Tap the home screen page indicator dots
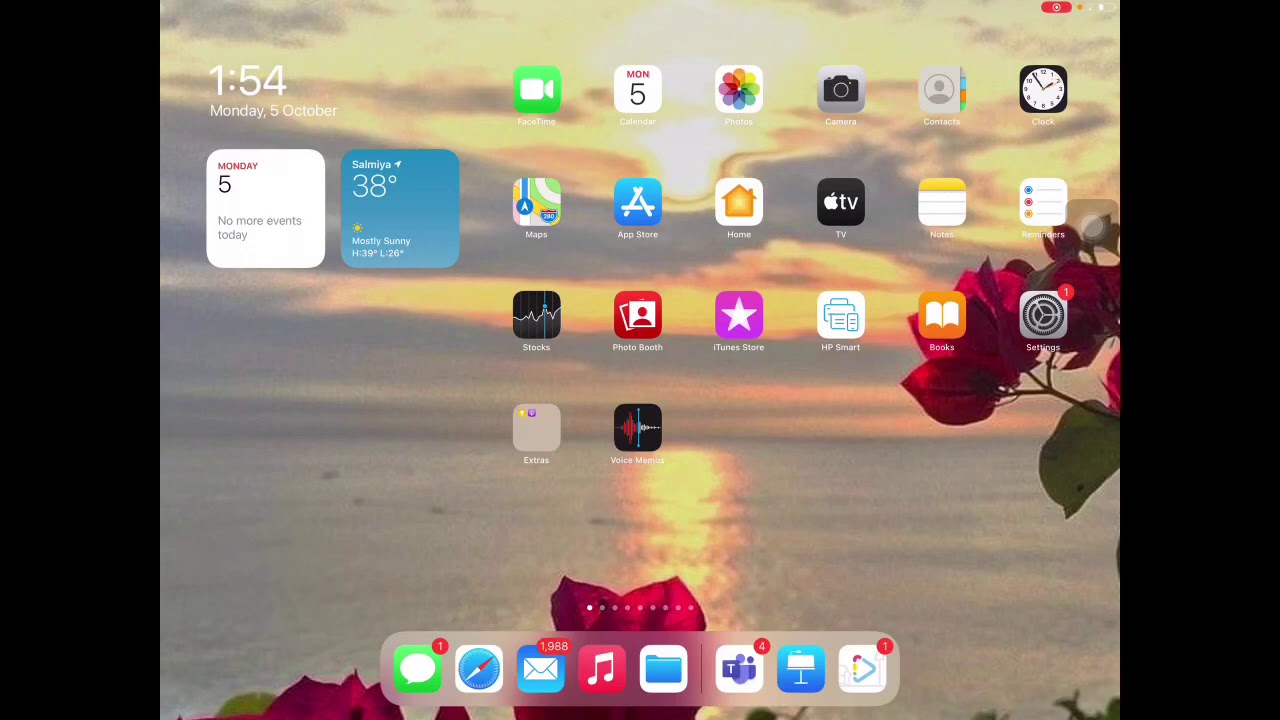 (x=640, y=608)
